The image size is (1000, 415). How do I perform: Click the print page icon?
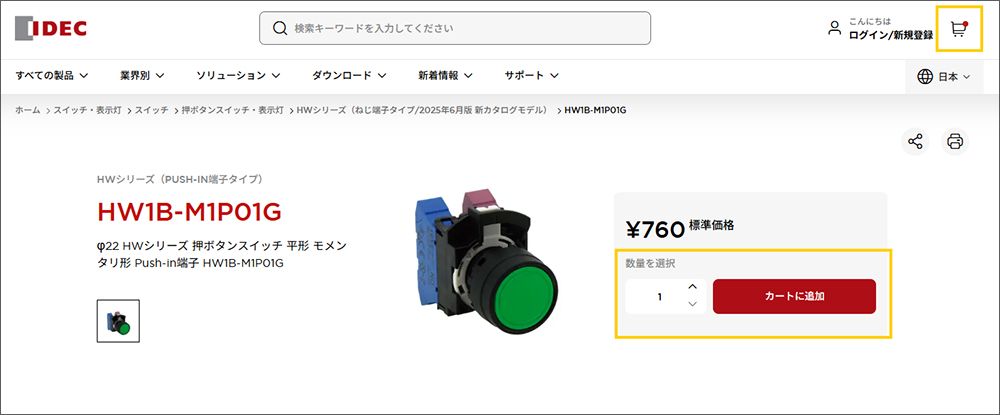[x=955, y=142]
